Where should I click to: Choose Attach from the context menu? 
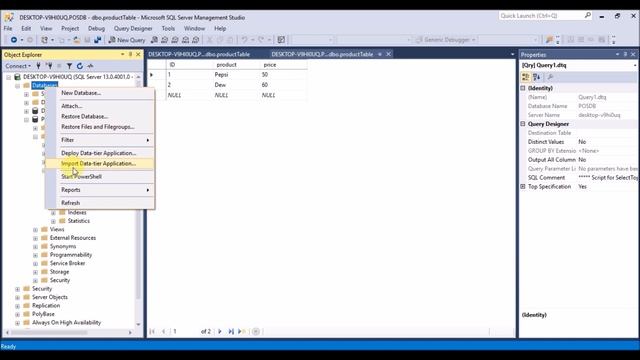[100, 106]
